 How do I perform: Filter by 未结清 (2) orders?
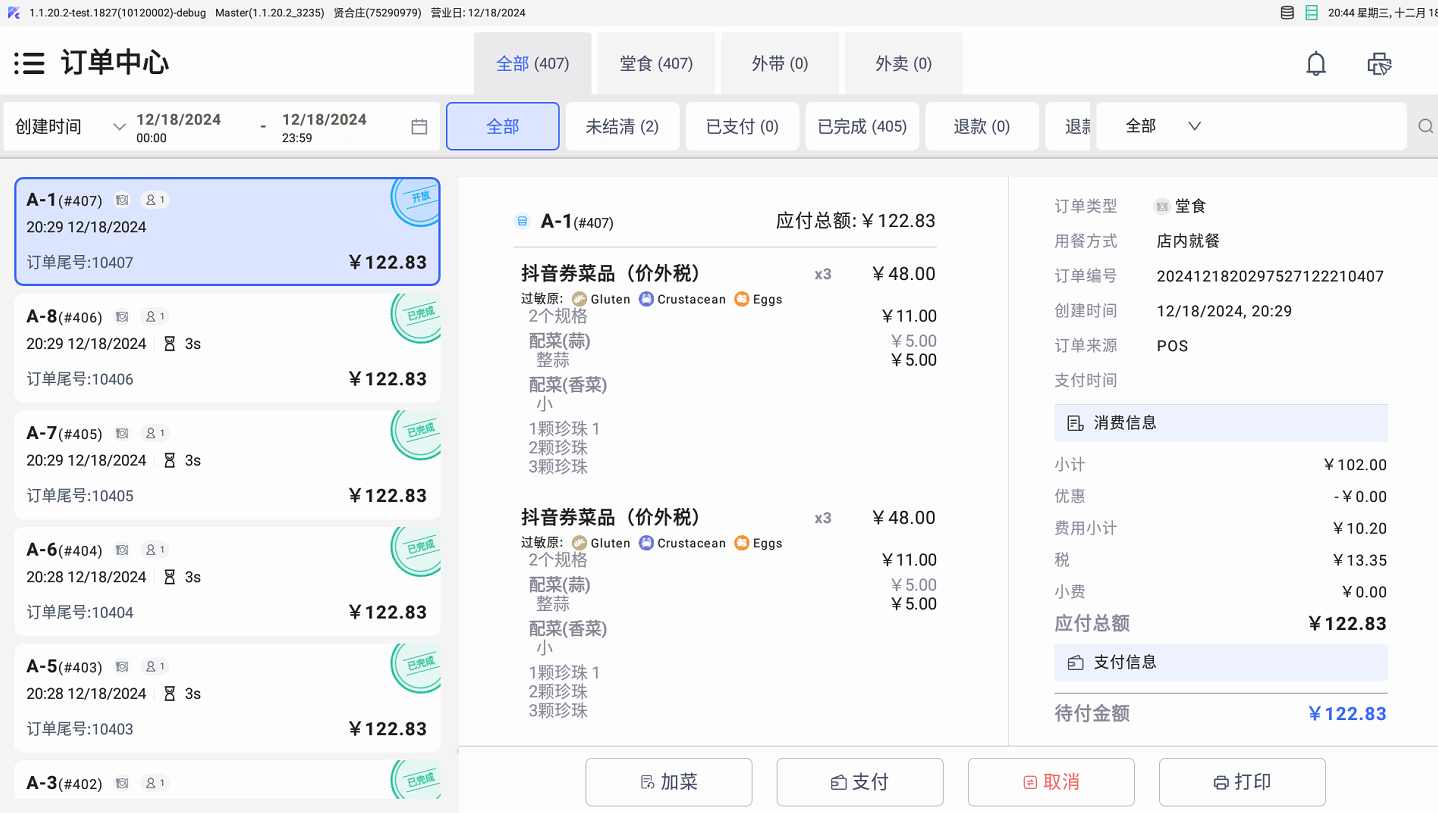coord(622,127)
